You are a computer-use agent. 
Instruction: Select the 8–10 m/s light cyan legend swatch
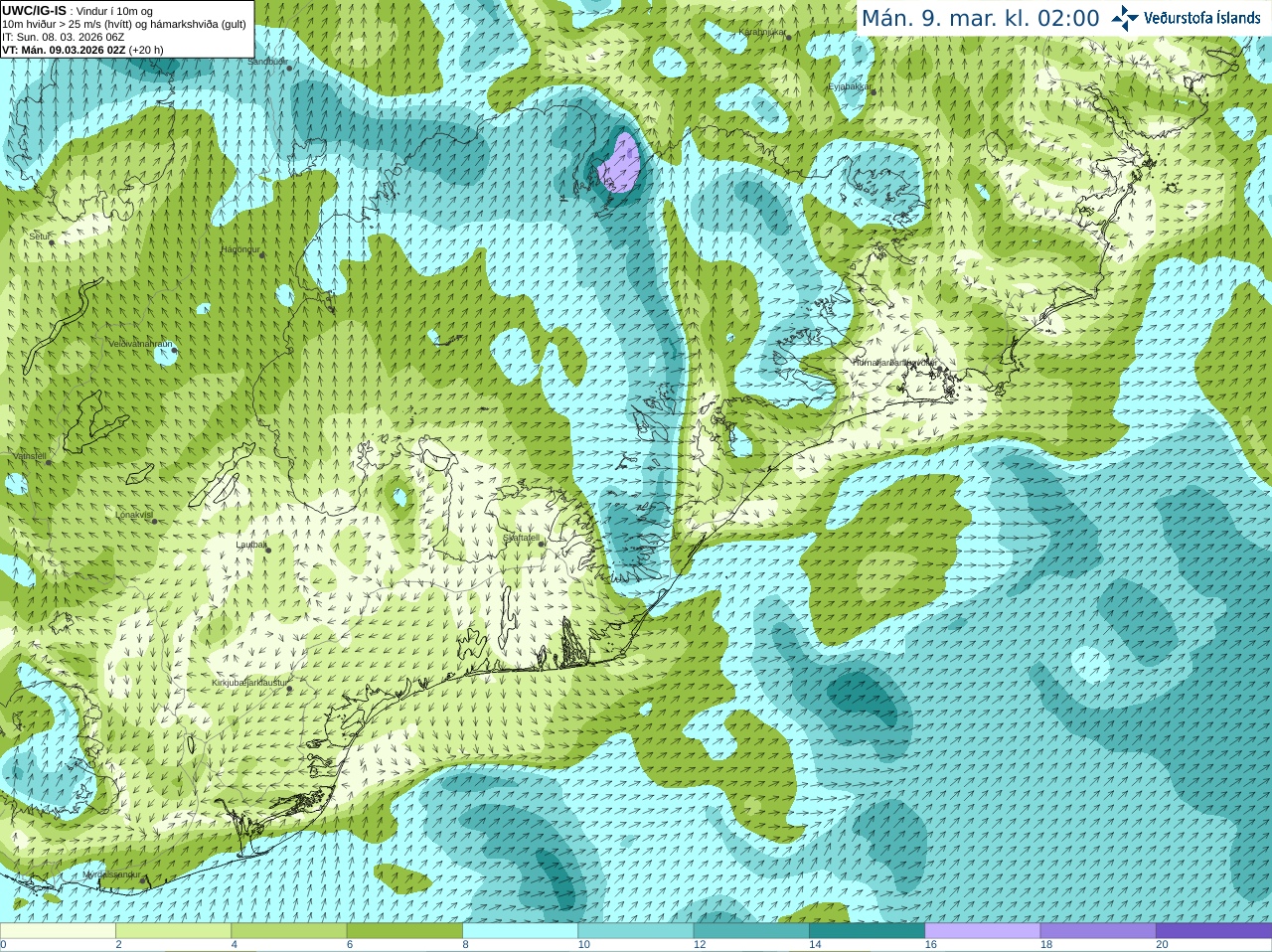point(520,931)
